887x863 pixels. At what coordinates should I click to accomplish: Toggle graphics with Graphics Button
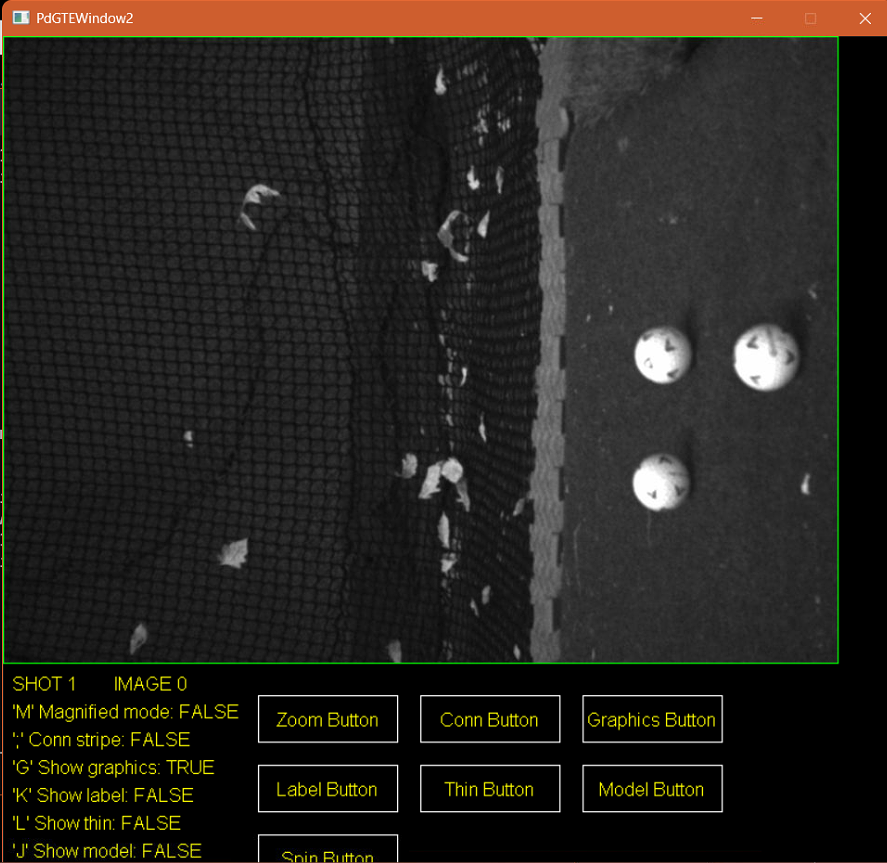point(652,719)
